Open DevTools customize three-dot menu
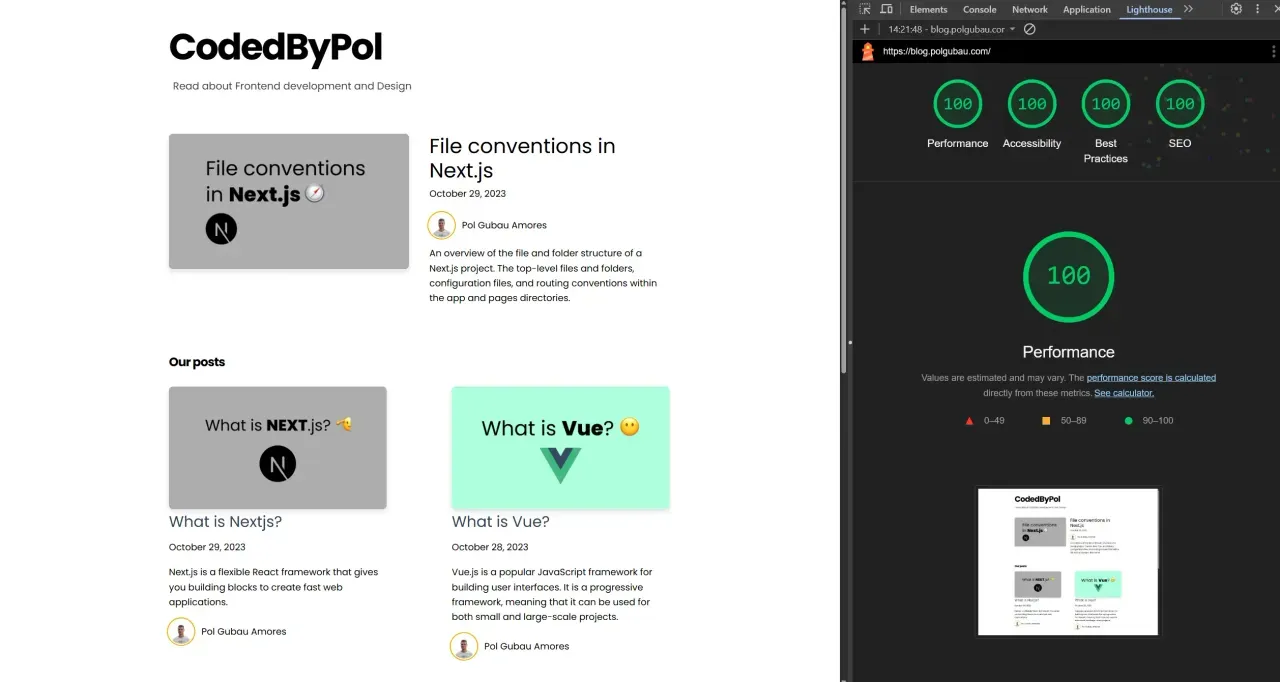The height and width of the screenshot is (682, 1280). pos(1258,9)
